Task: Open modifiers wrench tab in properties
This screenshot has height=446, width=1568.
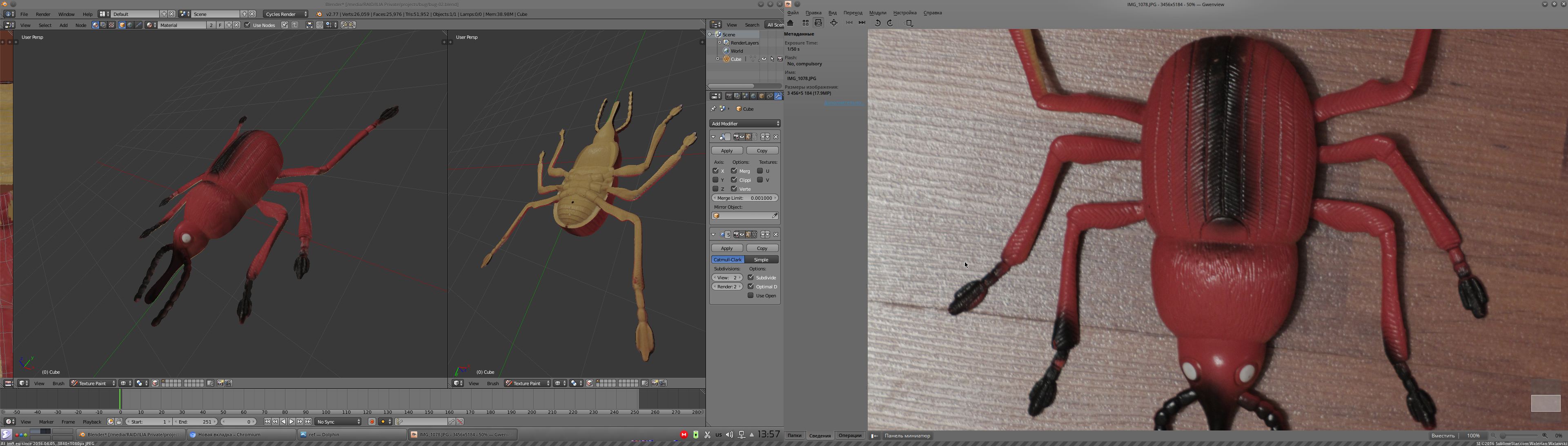Action: [778, 96]
